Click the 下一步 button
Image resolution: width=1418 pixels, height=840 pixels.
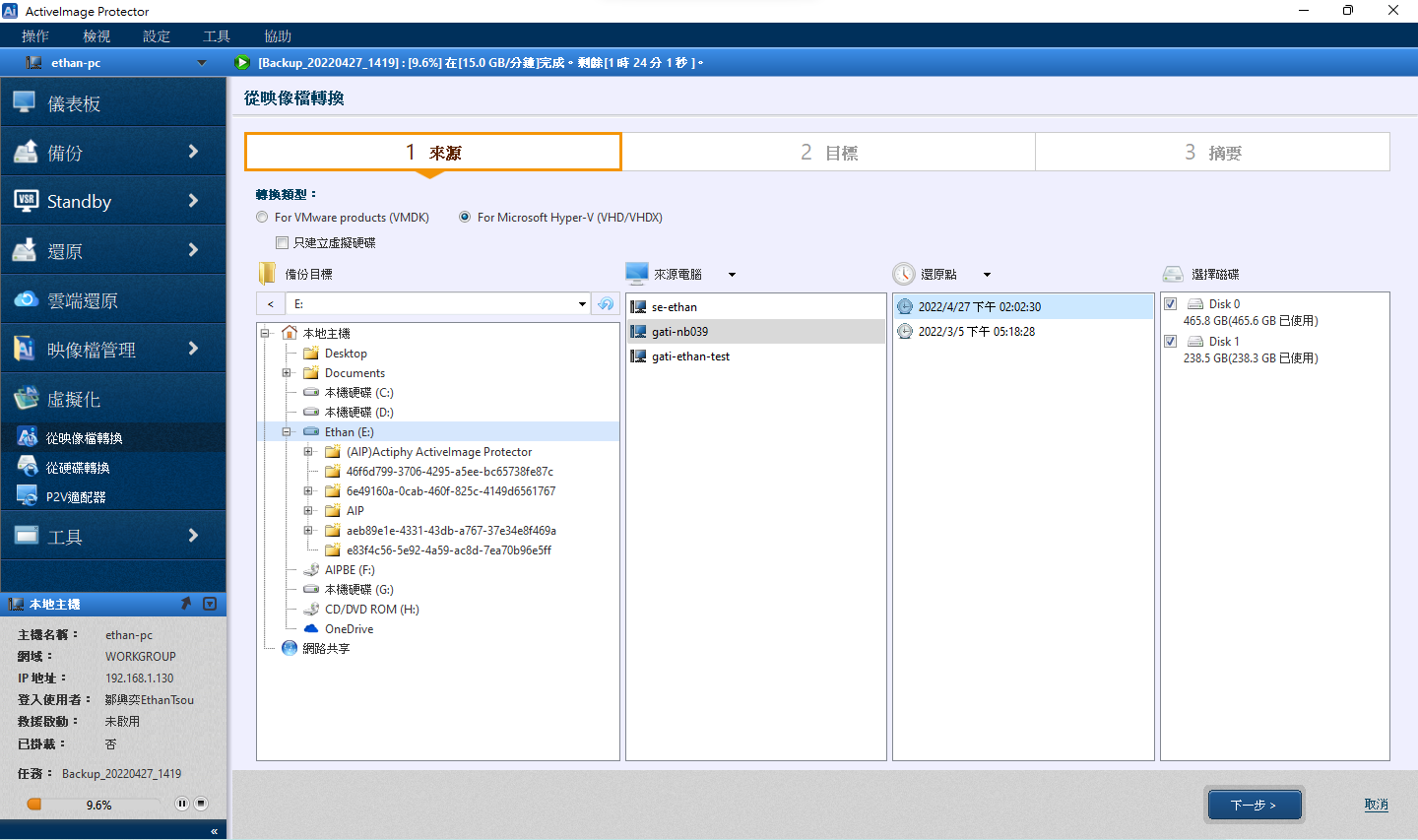click(1255, 805)
